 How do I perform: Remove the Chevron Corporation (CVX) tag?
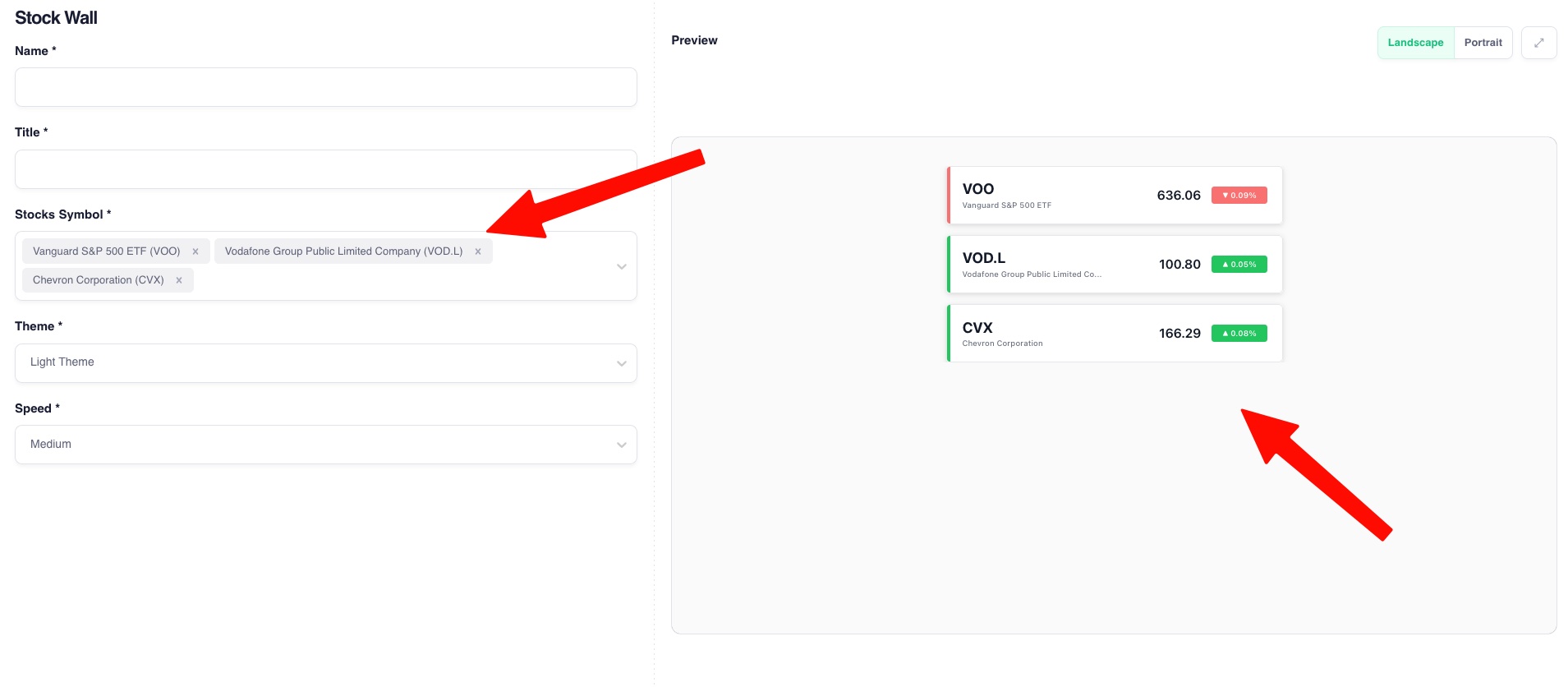pos(179,280)
